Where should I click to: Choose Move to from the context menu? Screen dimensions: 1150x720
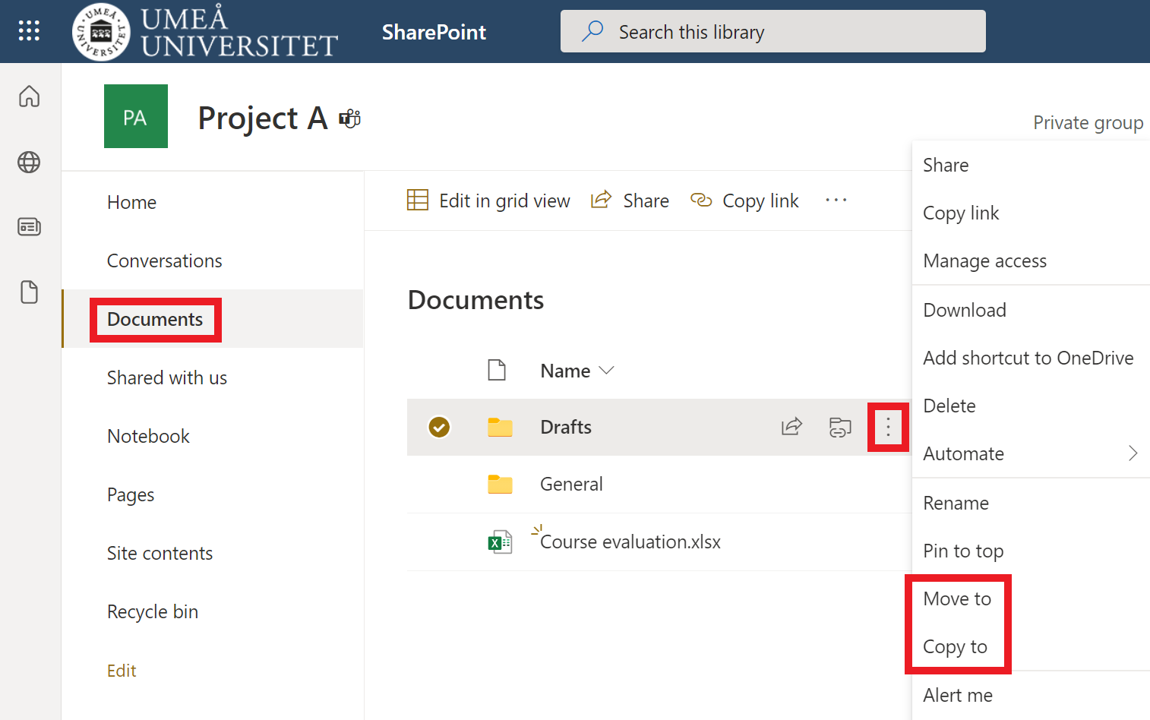point(957,598)
